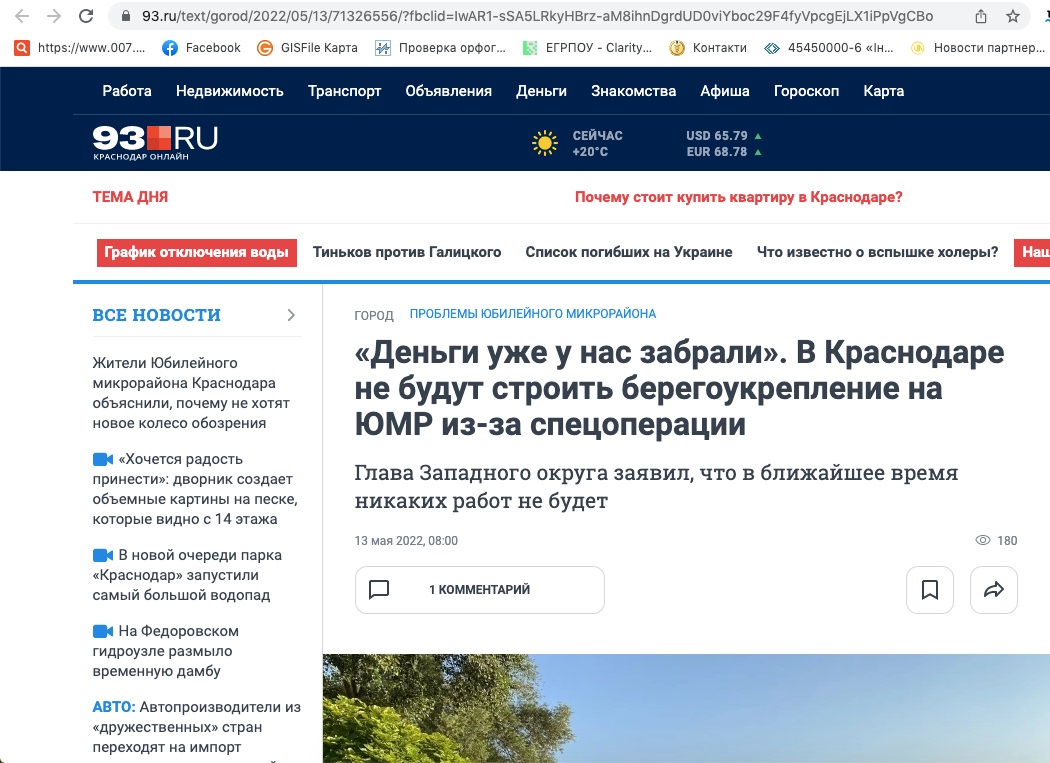1050x763 pixels.
Task: Save article with the bookmark icon button
Action: [x=930, y=590]
